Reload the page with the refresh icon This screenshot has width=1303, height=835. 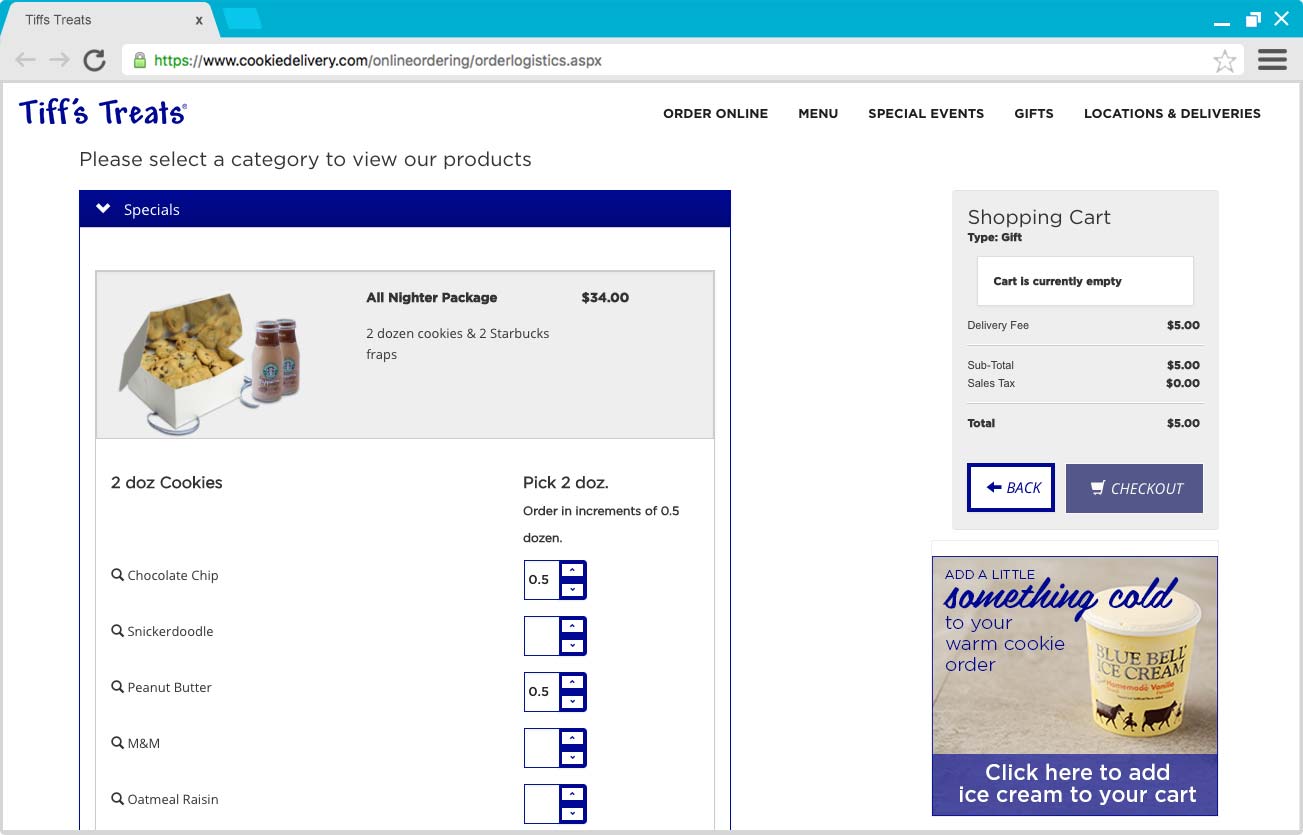click(95, 60)
